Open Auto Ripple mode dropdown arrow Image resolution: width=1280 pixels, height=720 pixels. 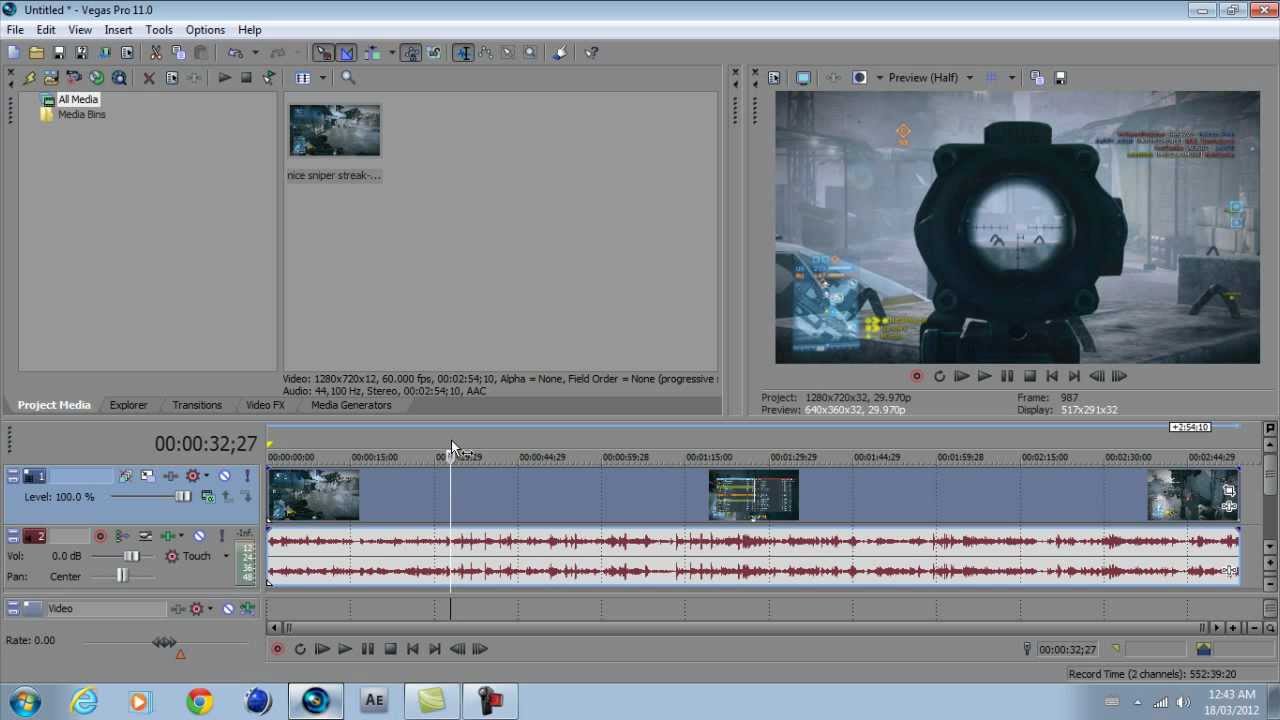click(392, 53)
